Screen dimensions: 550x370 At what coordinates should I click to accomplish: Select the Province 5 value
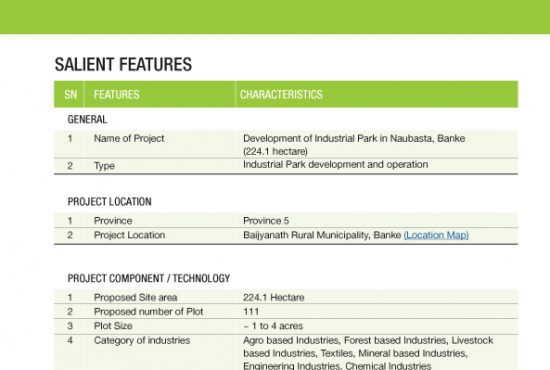pyautogui.click(x=266, y=221)
